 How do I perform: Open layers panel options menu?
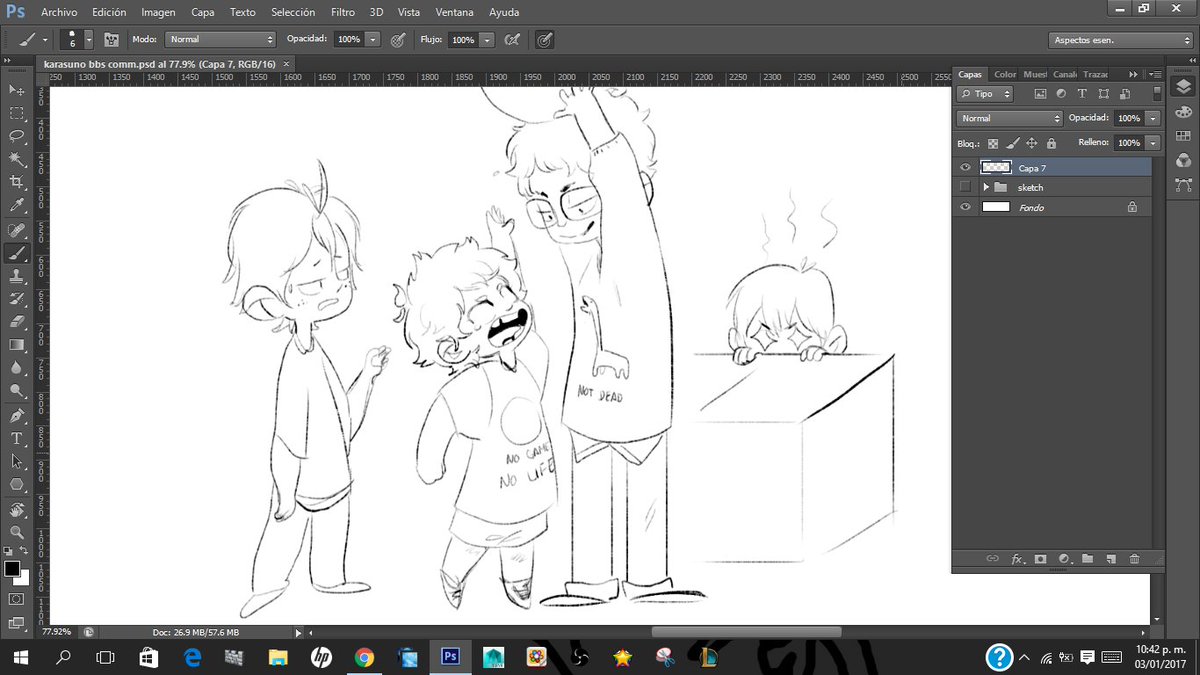pos(1156,74)
